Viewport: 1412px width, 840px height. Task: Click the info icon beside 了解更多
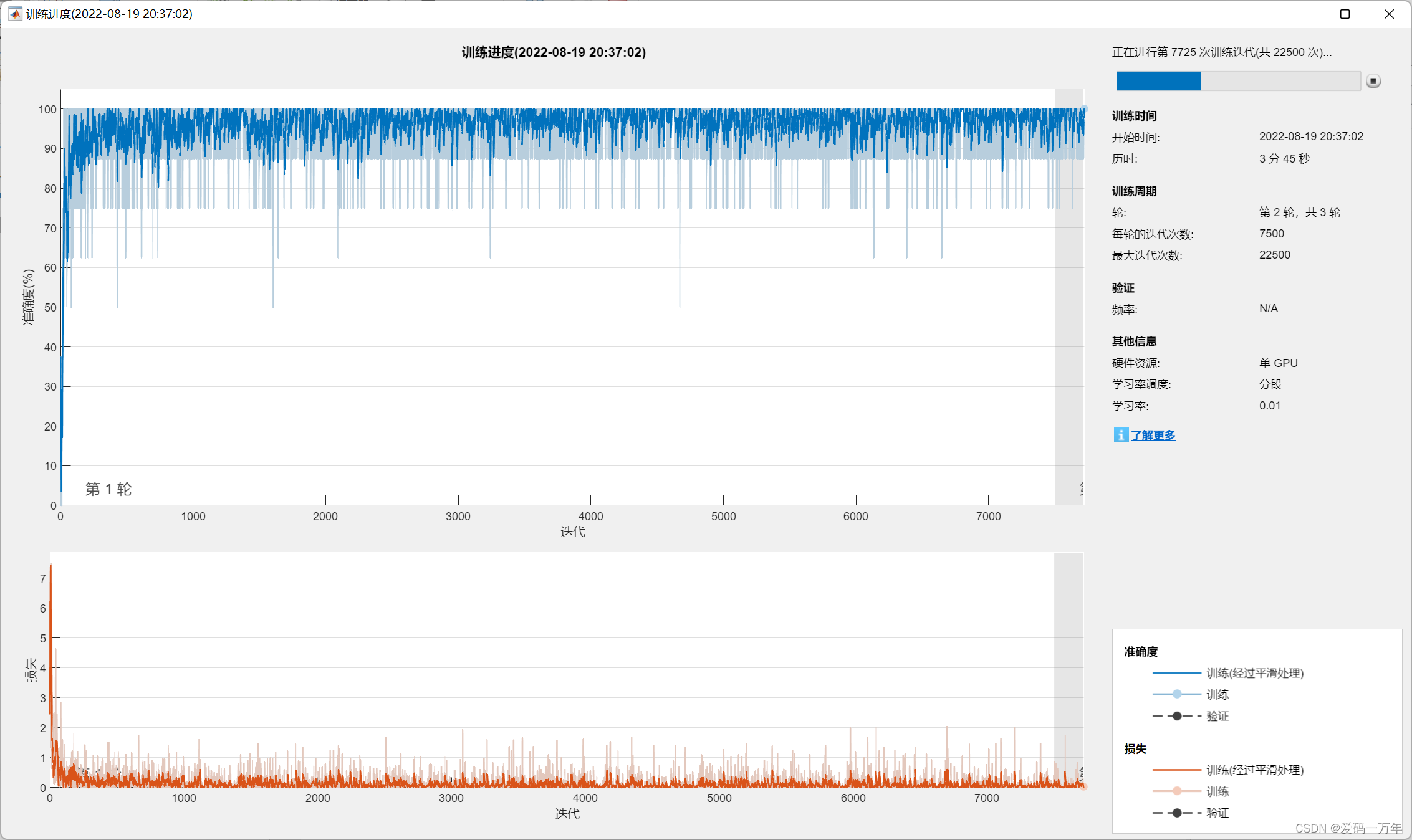1120,435
